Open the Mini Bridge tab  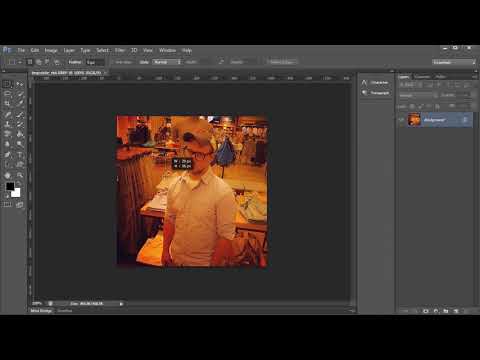pos(41,311)
